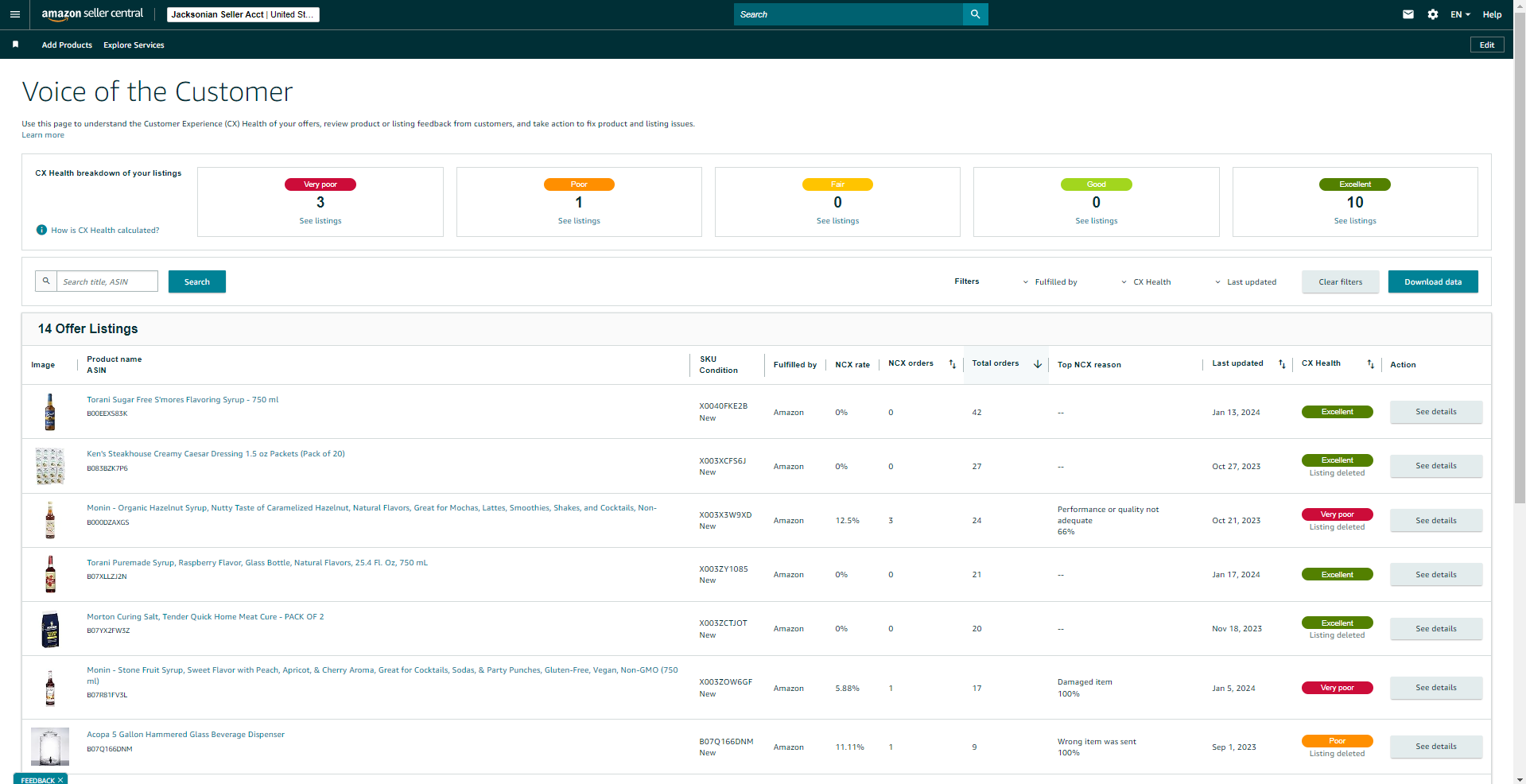Click the Top NCX reason column header
The height and width of the screenshot is (784, 1526).
point(1089,365)
